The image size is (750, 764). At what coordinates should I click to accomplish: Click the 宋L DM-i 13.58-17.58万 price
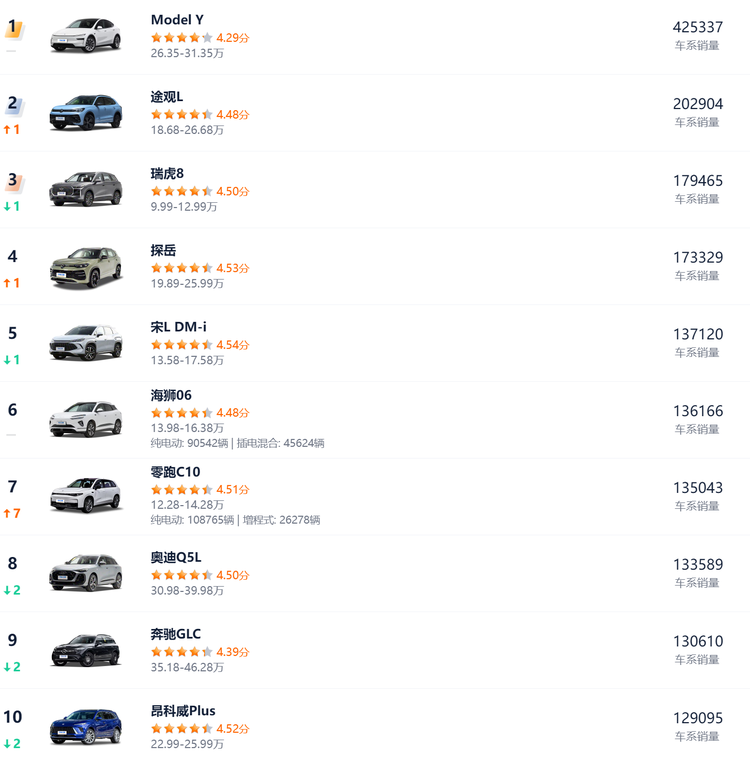tap(187, 360)
